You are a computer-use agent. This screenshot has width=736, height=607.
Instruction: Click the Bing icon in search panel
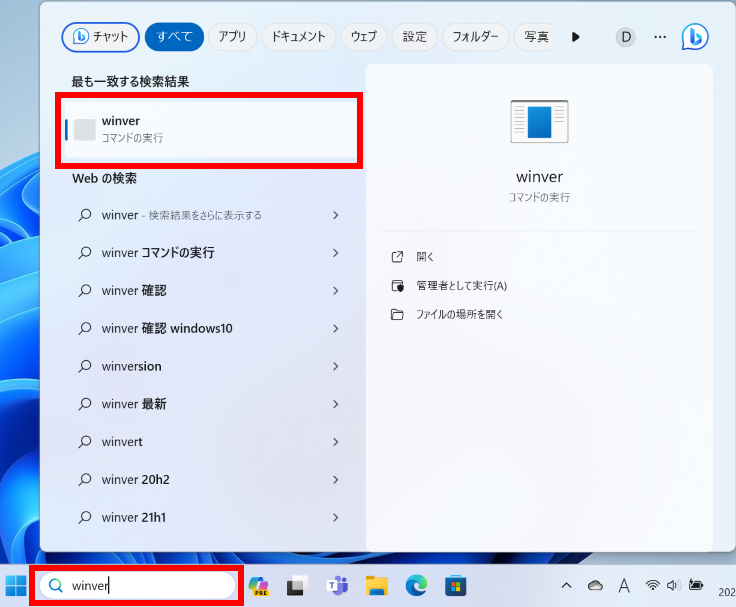694,37
